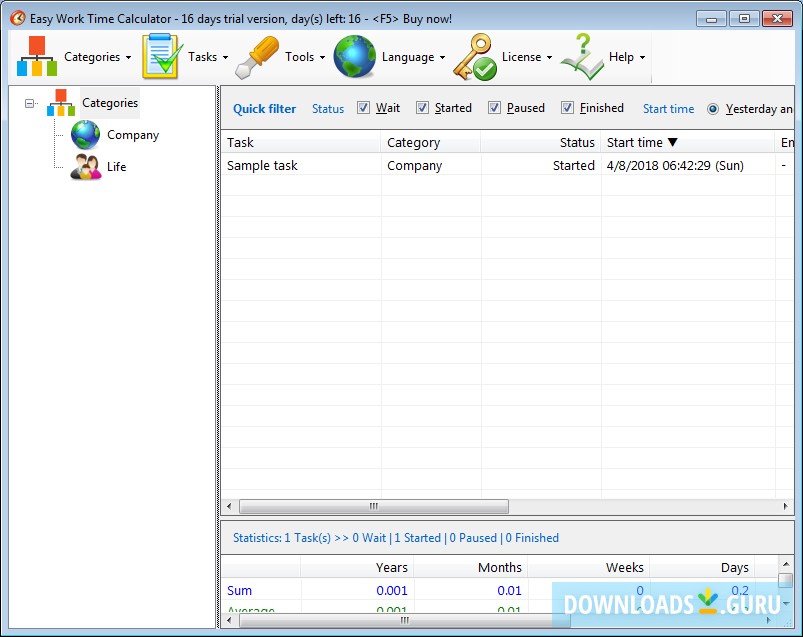This screenshot has width=803, height=637.
Task: Toggle the Paused status checkbox
Action: pos(494,108)
